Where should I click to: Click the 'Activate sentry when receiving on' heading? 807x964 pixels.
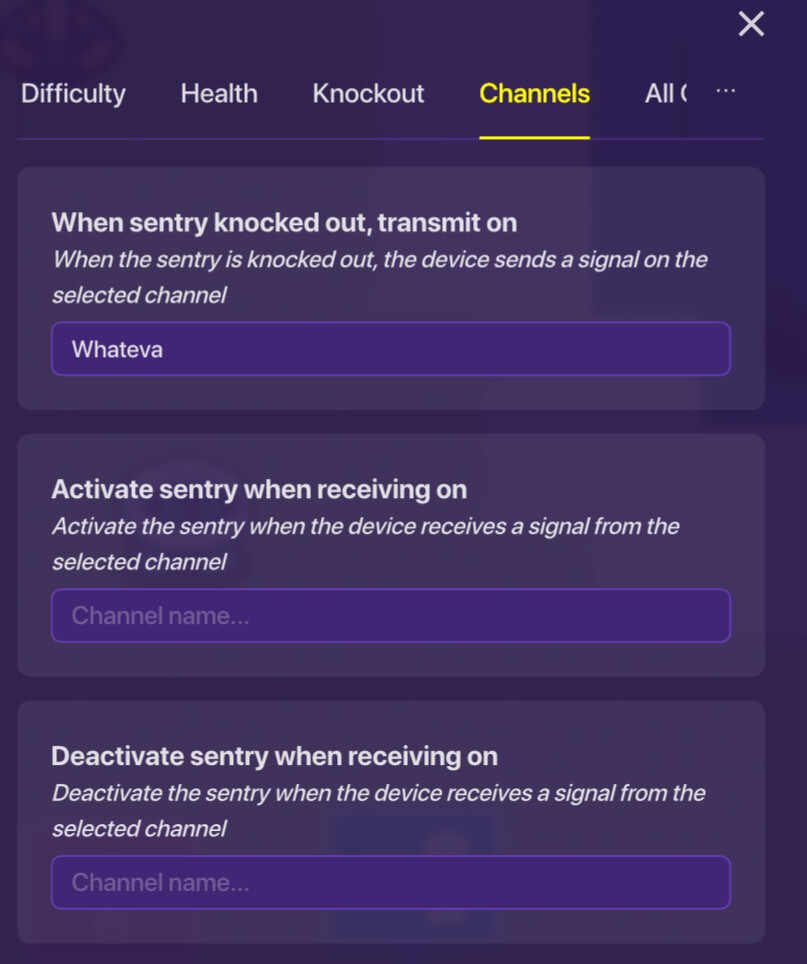click(259, 489)
